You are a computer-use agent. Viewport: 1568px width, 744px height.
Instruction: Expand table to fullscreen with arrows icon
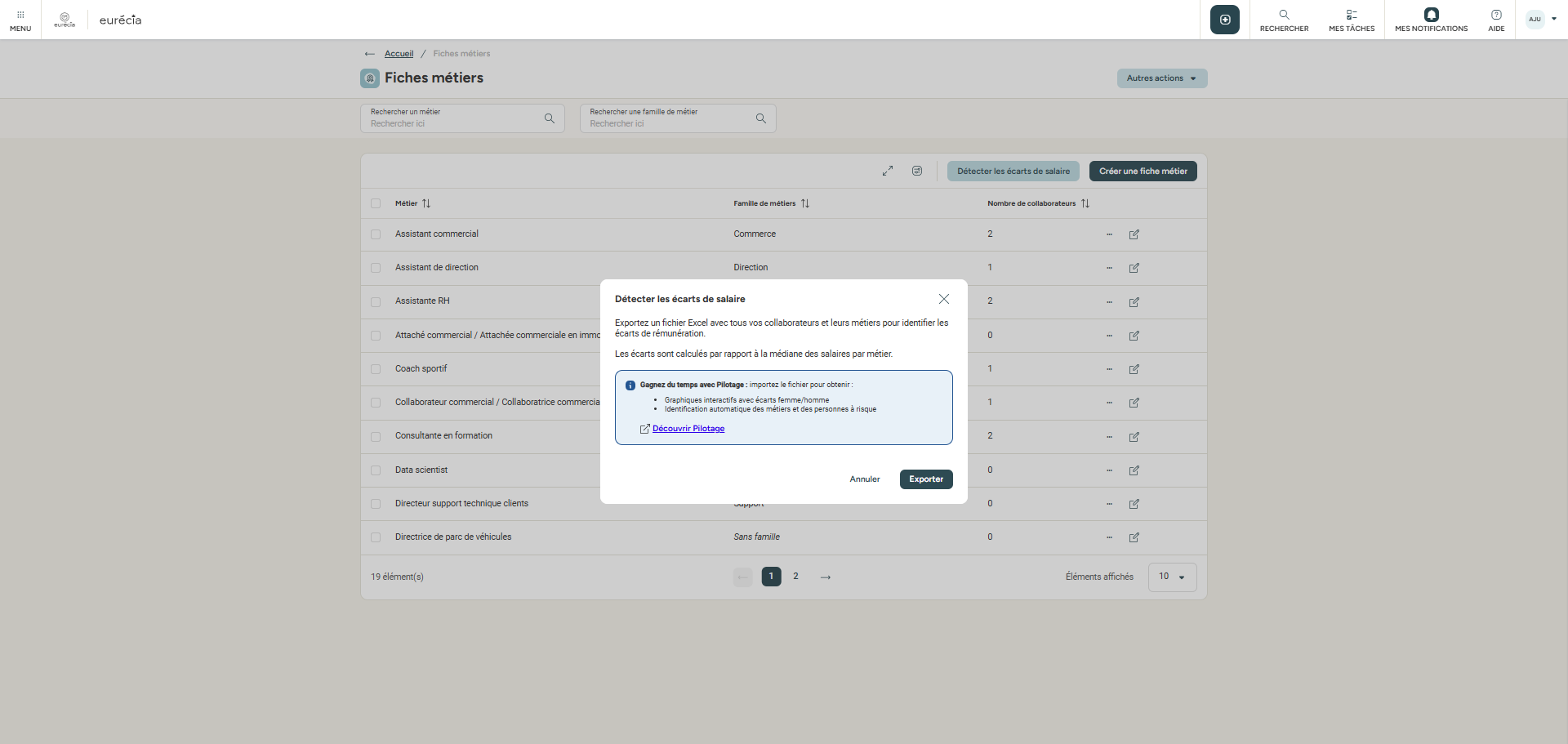pos(888,171)
